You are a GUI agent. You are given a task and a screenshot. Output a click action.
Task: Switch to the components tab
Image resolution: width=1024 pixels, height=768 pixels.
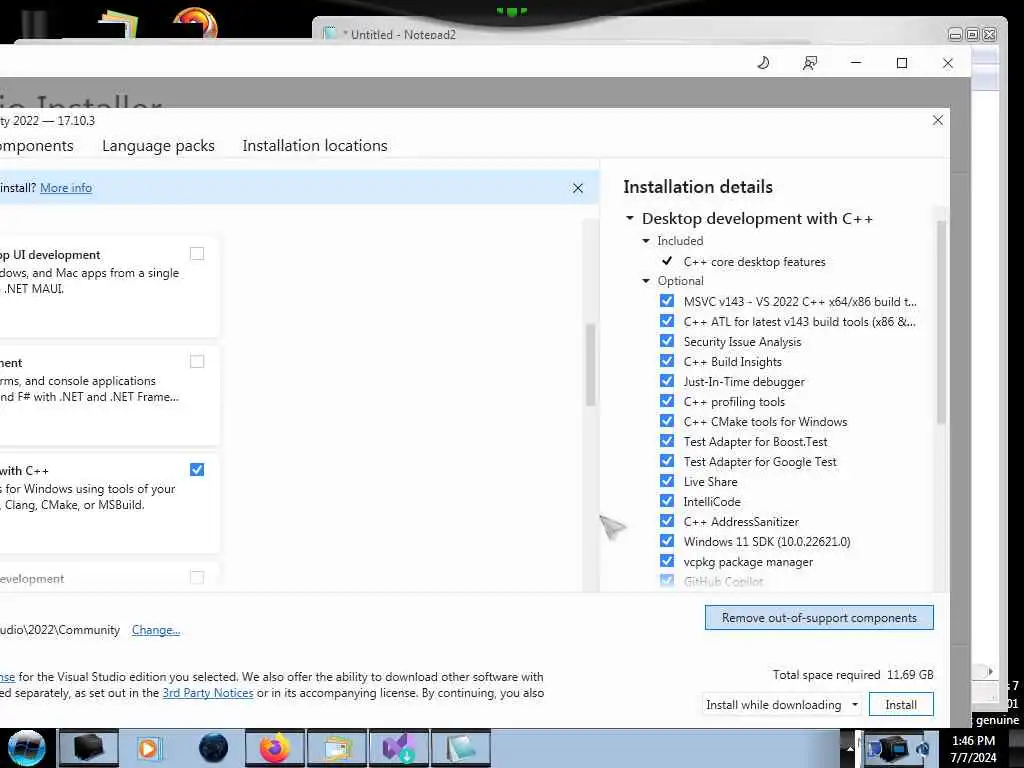coord(37,146)
